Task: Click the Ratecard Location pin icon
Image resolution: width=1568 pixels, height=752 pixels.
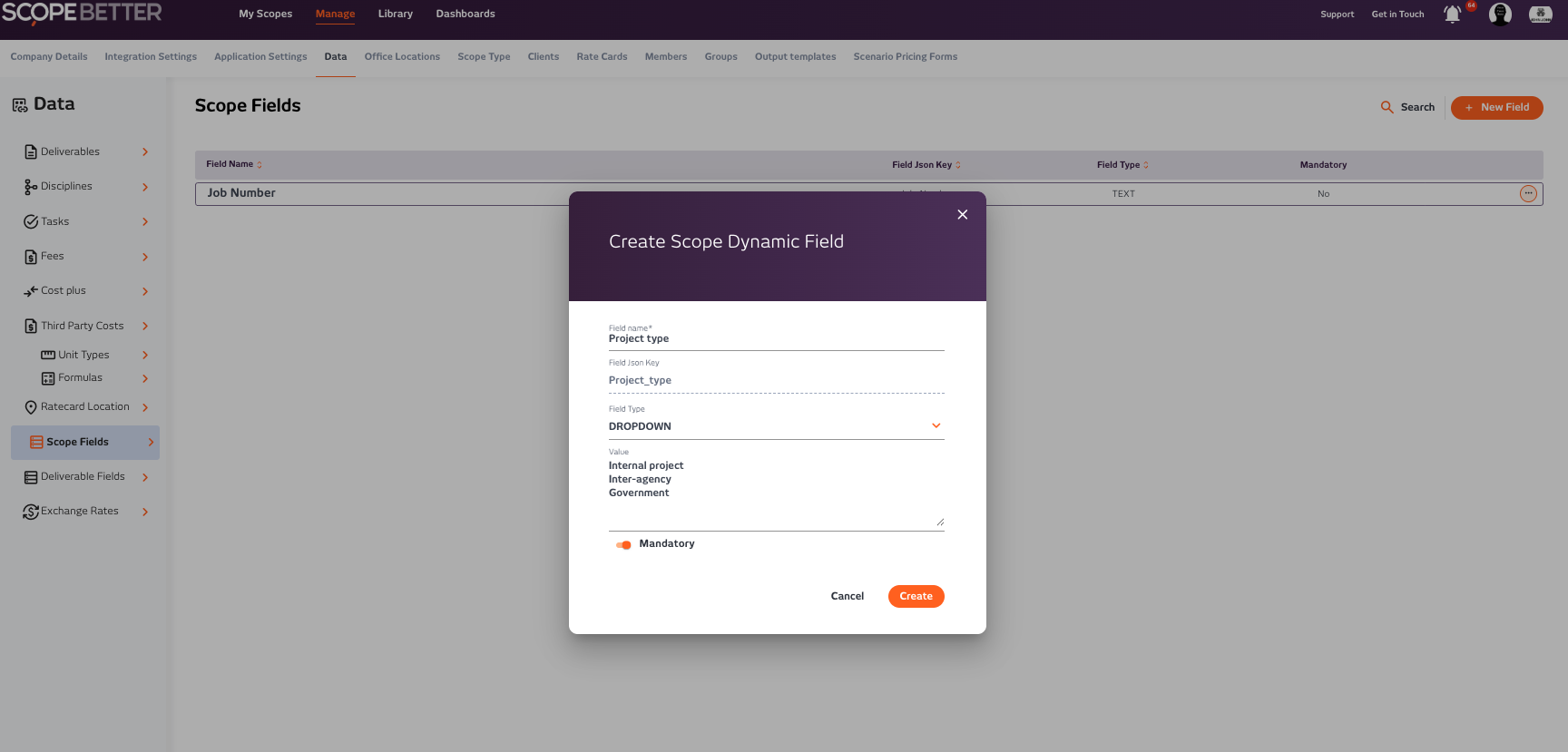Action: pyautogui.click(x=31, y=407)
